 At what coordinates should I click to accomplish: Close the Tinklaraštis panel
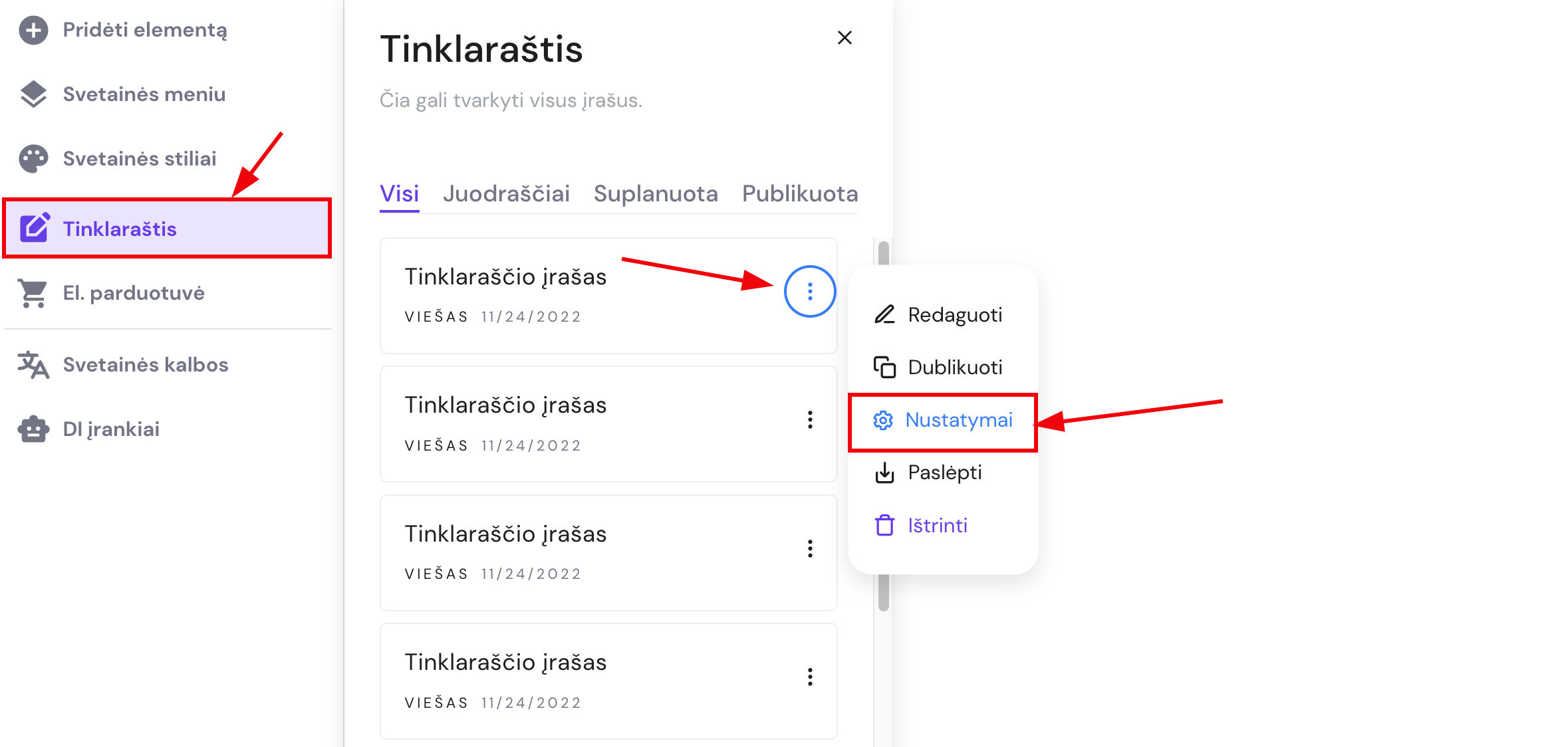tap(845, 38)
